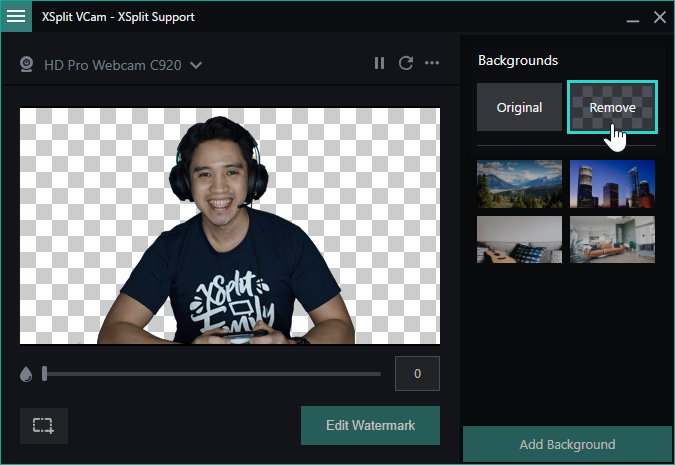Click the blur droplet icon
Screen dimensions: 675x465
point(26,374)
